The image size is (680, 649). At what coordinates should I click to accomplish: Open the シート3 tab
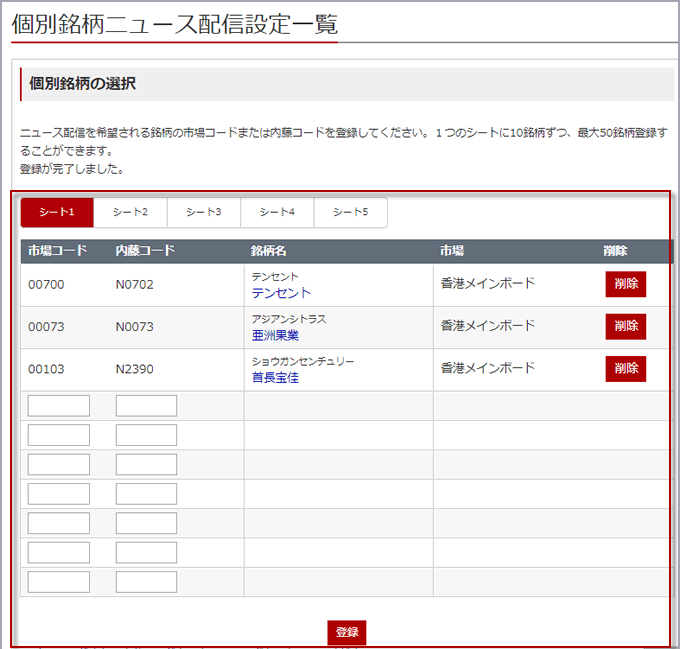[204, 212]
